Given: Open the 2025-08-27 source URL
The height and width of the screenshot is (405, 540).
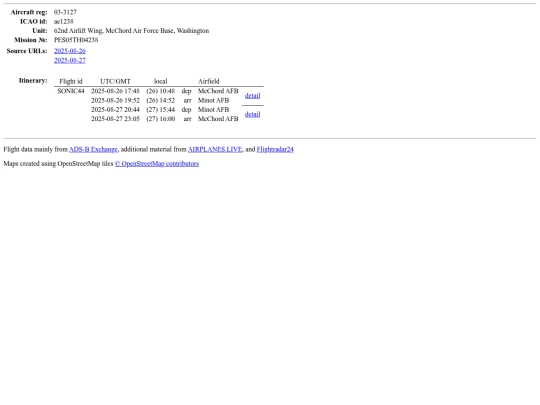Looking at the screenshot, I should [70, 60].
